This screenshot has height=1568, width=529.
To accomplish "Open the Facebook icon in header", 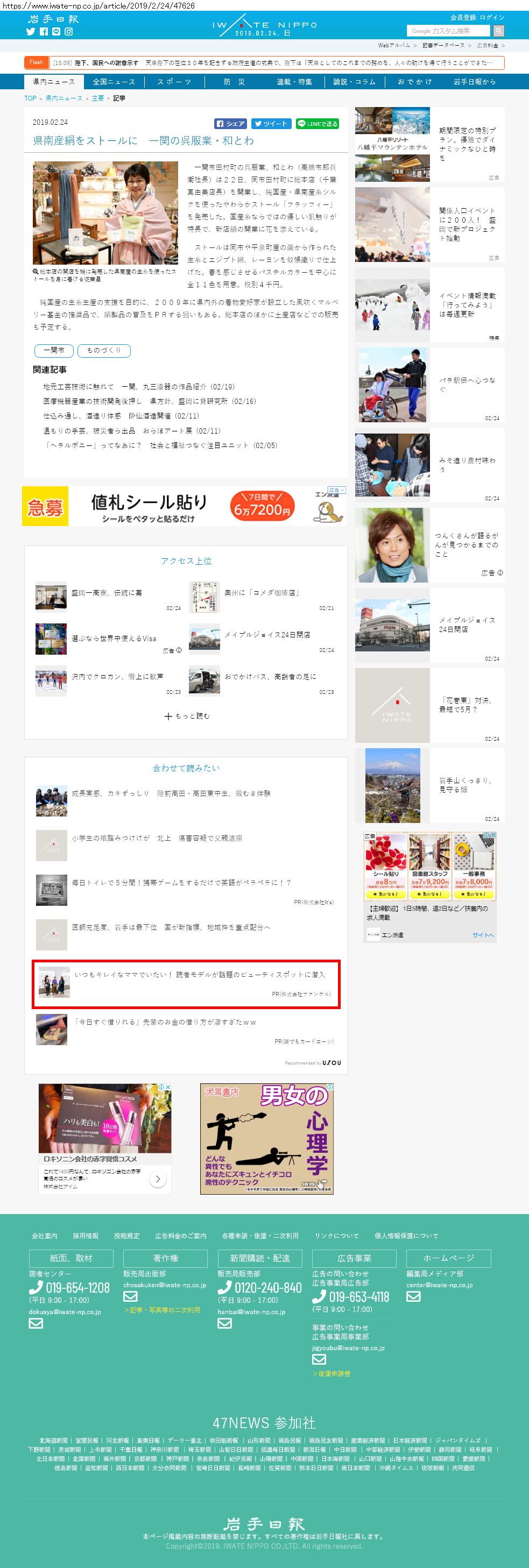I will [43, 32].
